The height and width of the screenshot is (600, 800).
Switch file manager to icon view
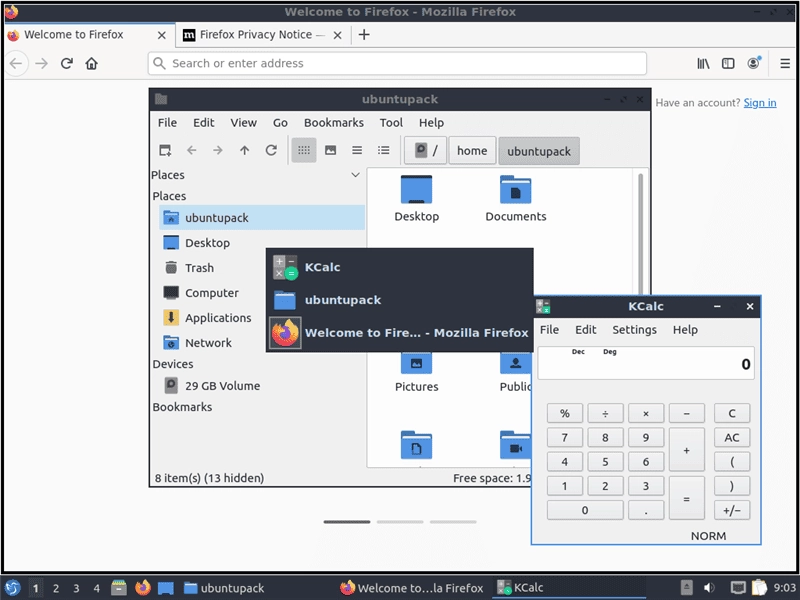click(304, 150)
